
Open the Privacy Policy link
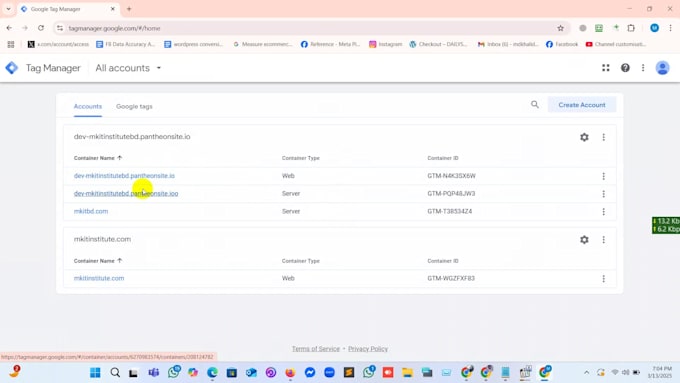point(368,349)
